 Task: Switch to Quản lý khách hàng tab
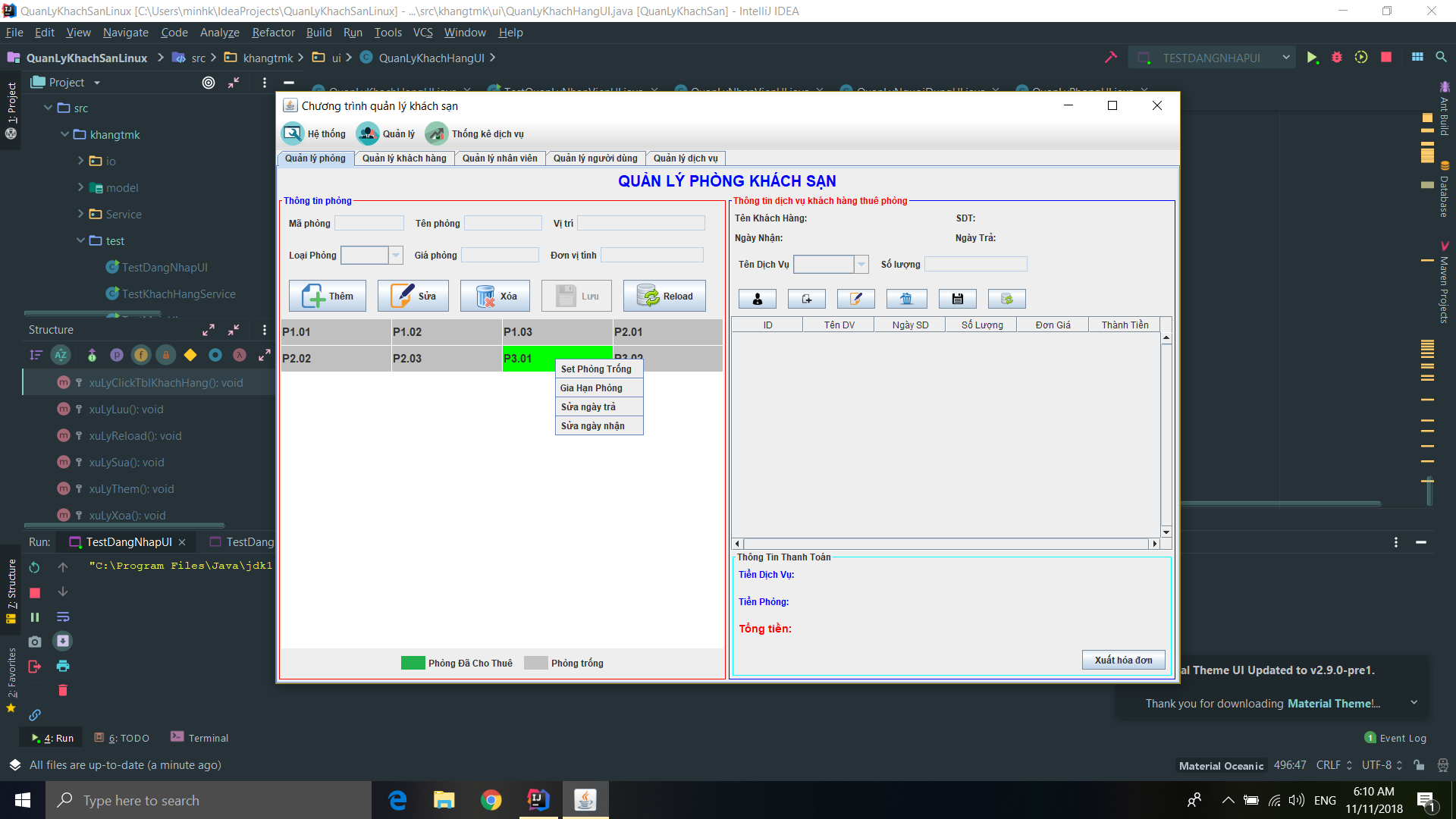pyautogui.click(x=404, y=158)
